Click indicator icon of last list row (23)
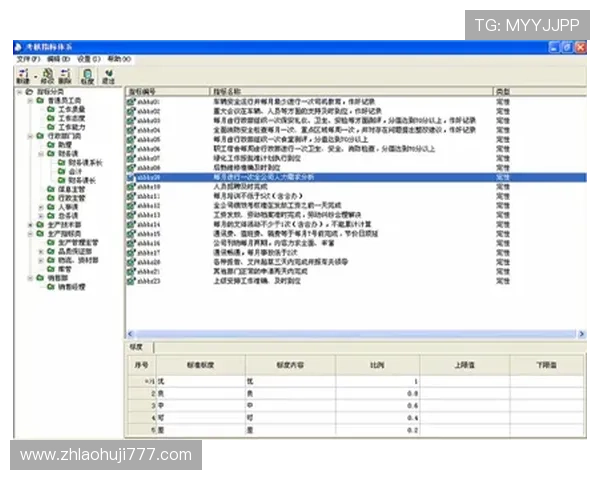Screen dimensions: 600x480 131,281
